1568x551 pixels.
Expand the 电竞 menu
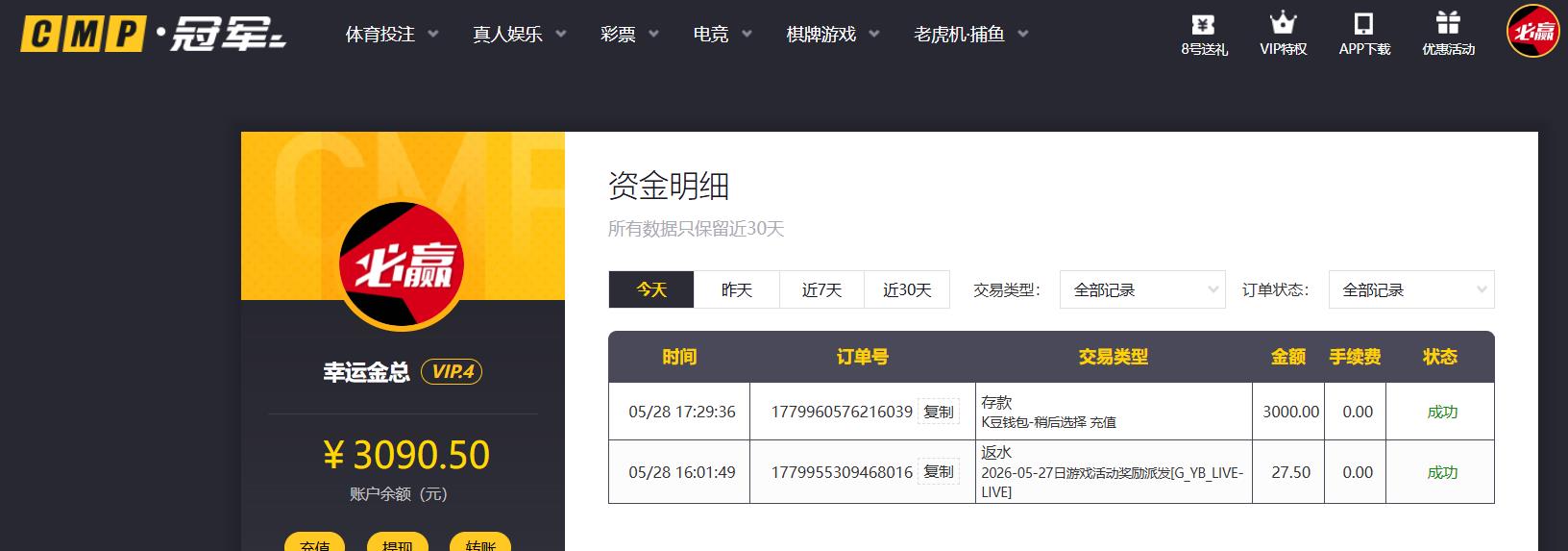pos(723,35)
